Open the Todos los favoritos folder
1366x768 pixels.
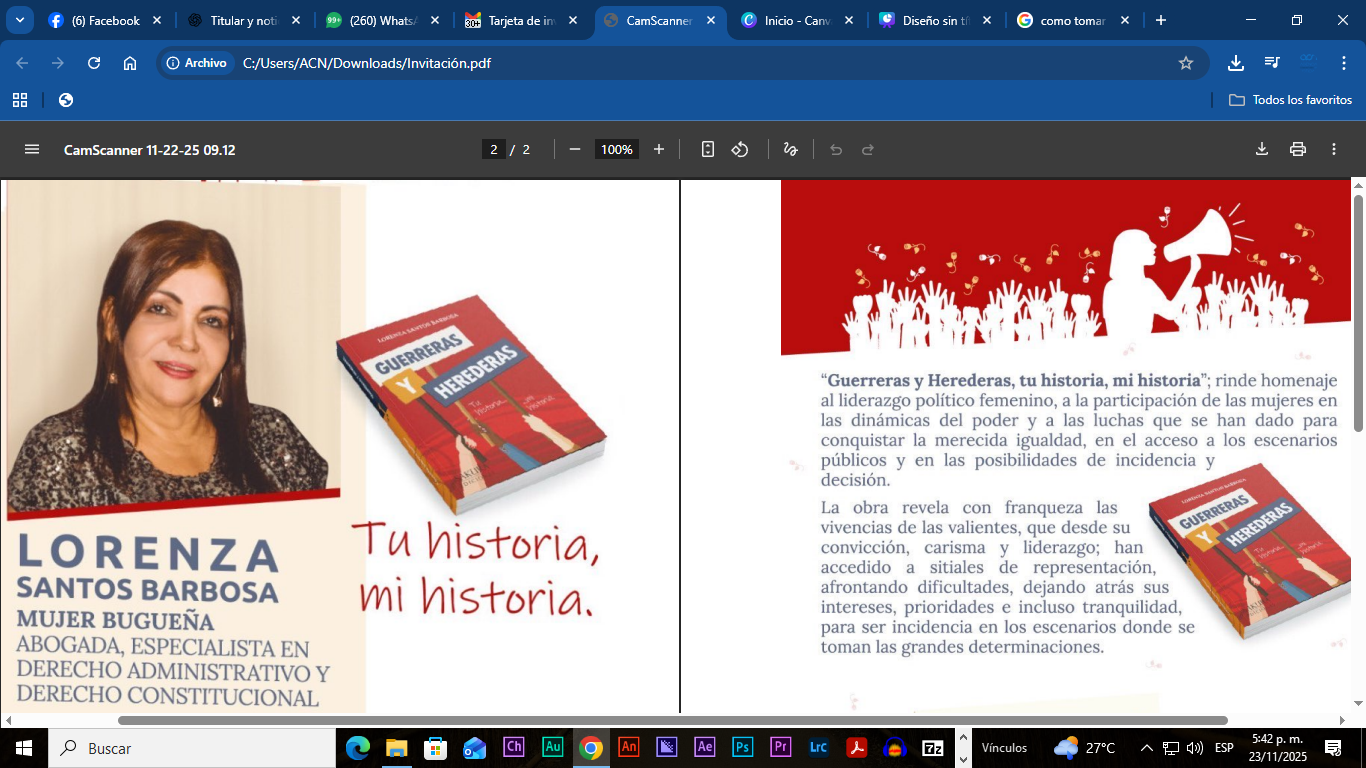coord(1290,100)
